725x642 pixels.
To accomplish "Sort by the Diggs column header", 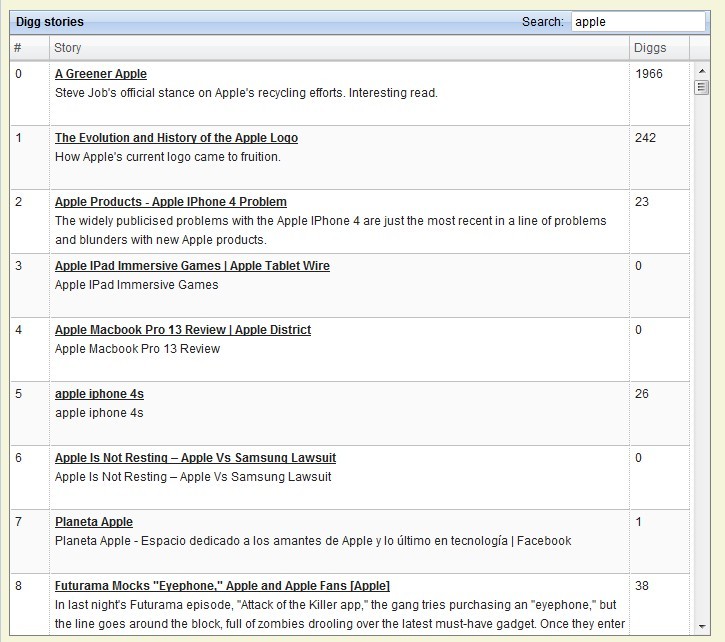I will (659, 48).
